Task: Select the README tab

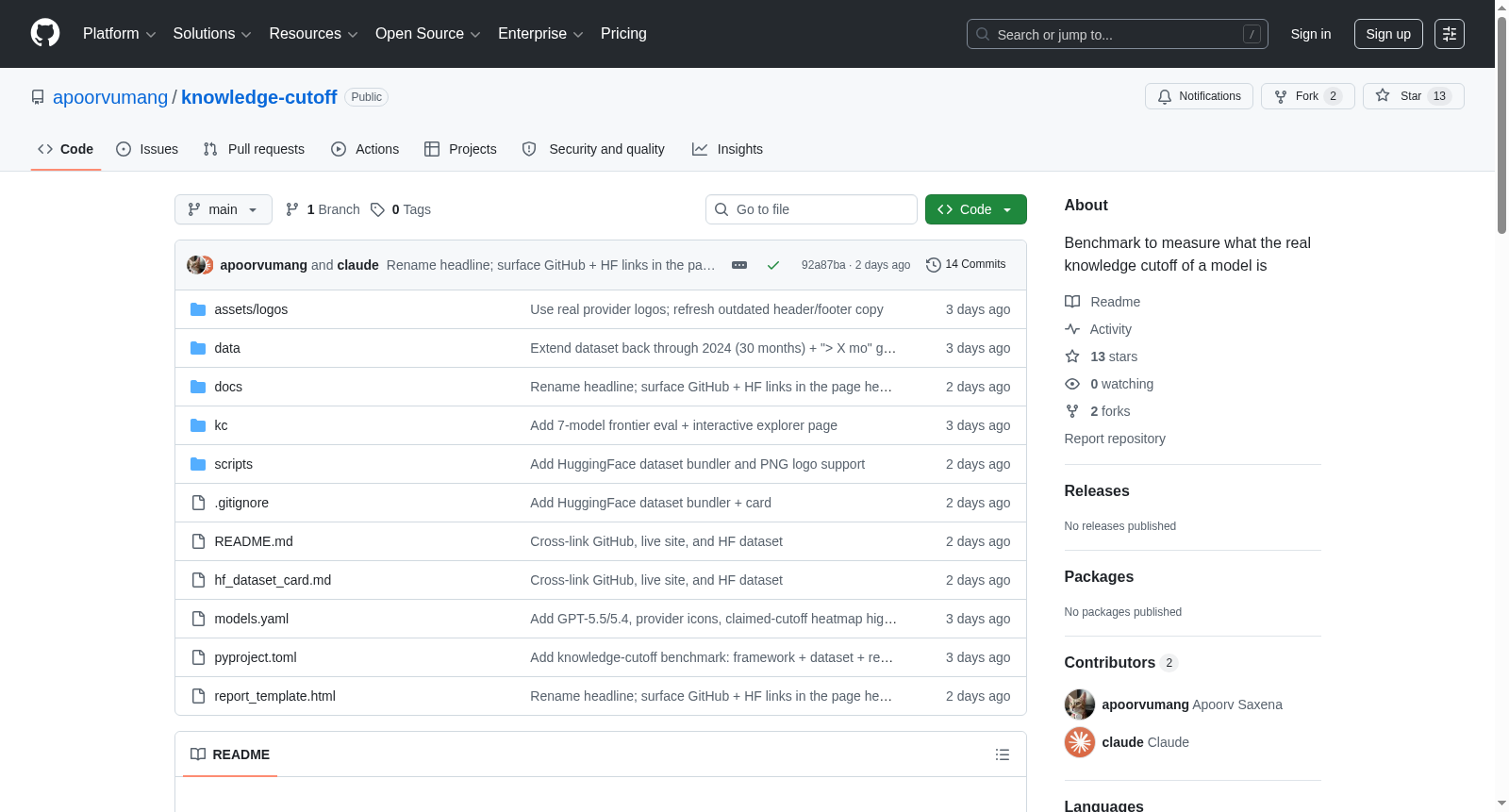Action: 230,754
